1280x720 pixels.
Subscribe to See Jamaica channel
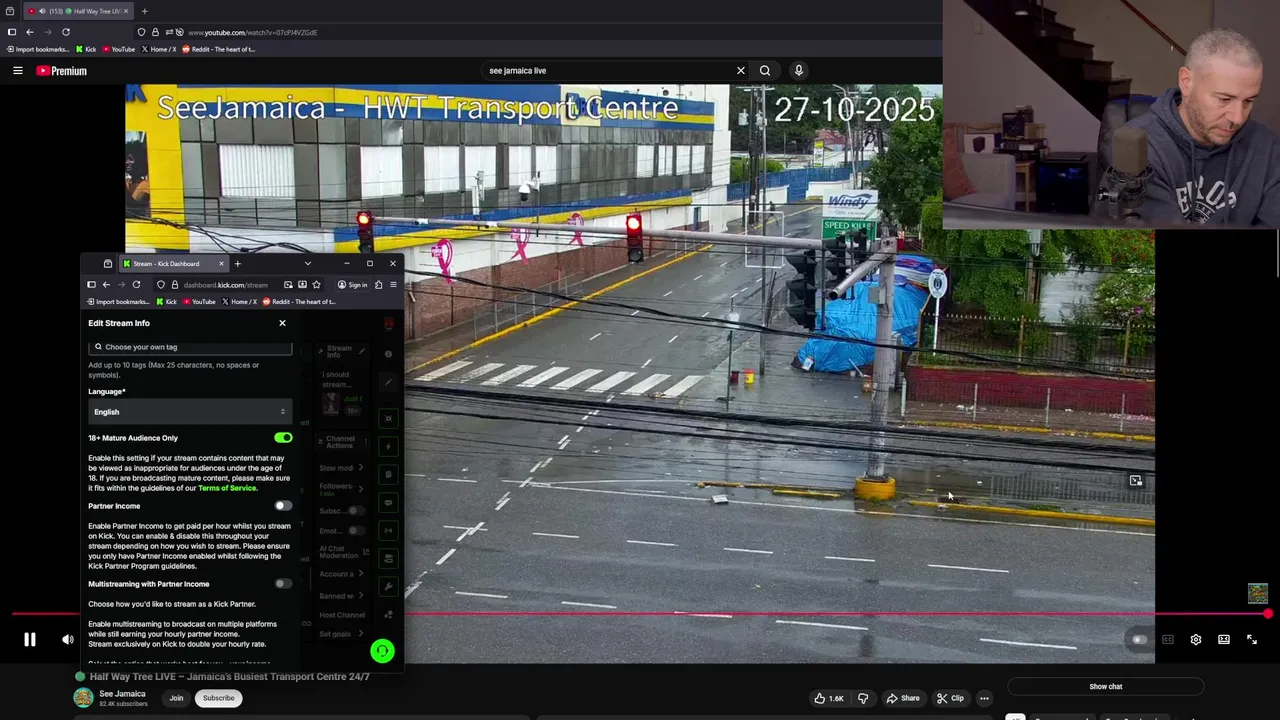pos(218,698)
